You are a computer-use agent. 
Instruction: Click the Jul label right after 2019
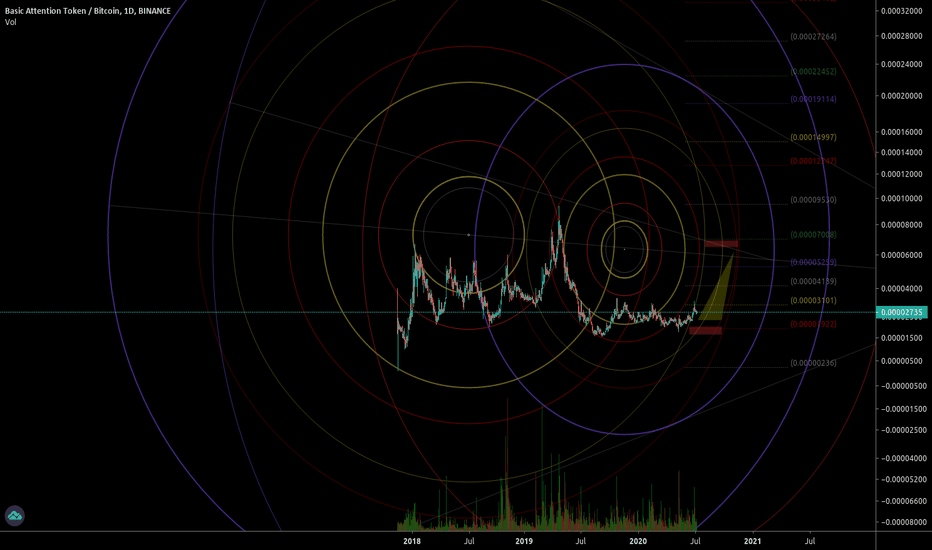pos(581,541)
